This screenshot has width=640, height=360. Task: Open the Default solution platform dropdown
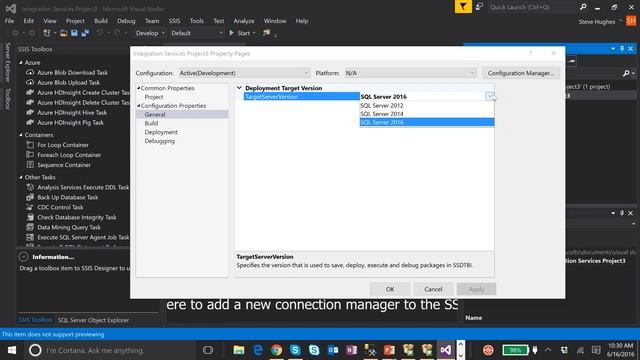click(197, 33)
